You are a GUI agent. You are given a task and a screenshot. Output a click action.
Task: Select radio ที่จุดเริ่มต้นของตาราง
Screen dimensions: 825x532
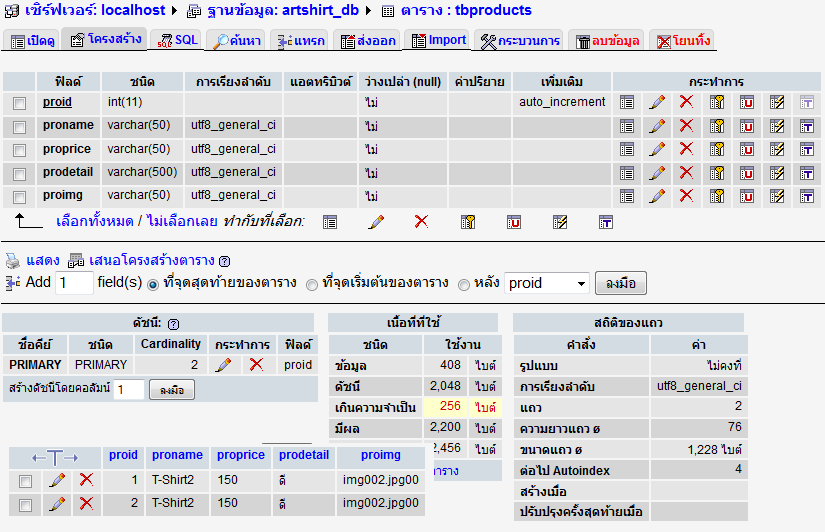pyautogui.click(x=312, y=284)
